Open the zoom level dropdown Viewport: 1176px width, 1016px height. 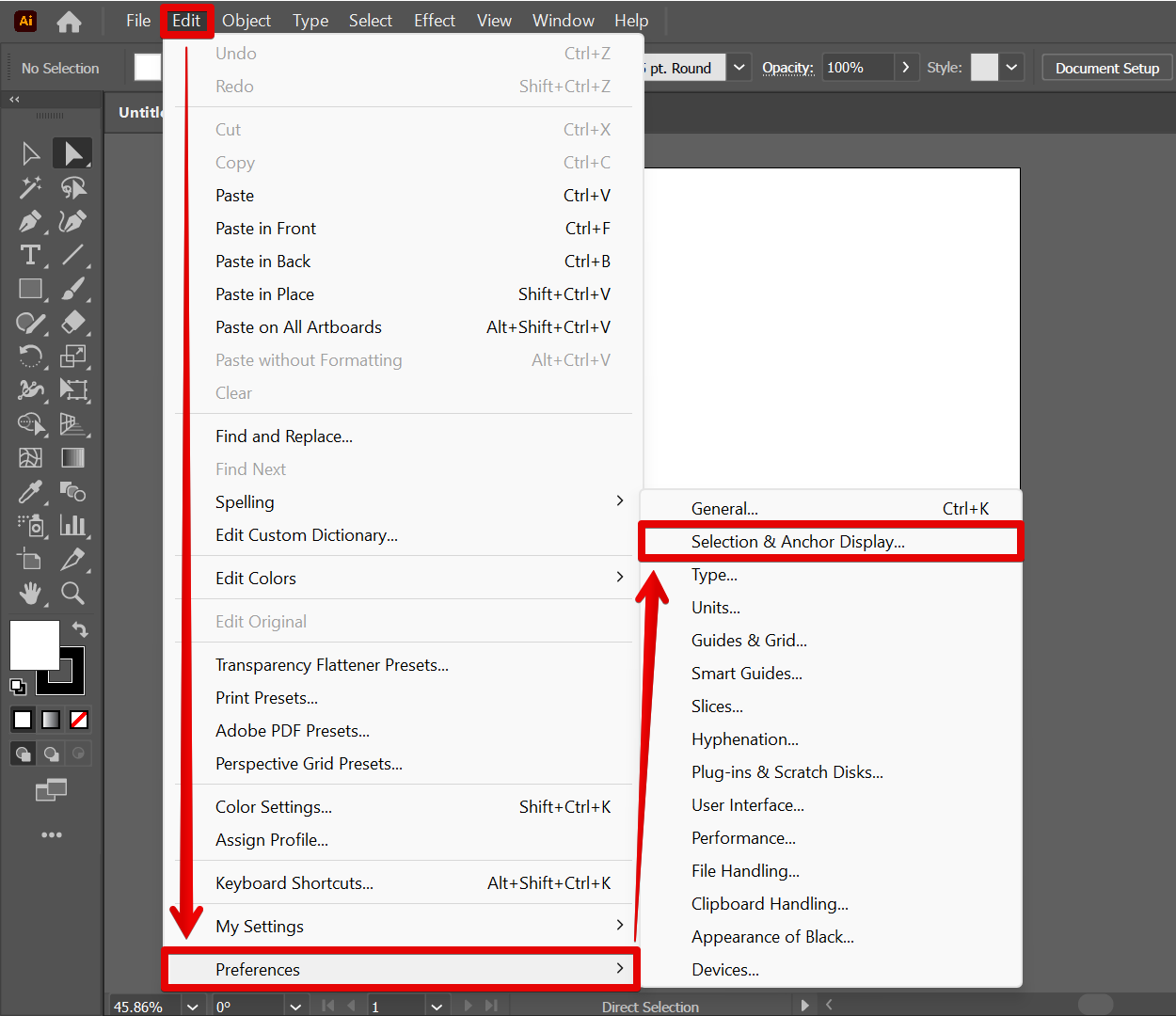tap(193, 1006)
